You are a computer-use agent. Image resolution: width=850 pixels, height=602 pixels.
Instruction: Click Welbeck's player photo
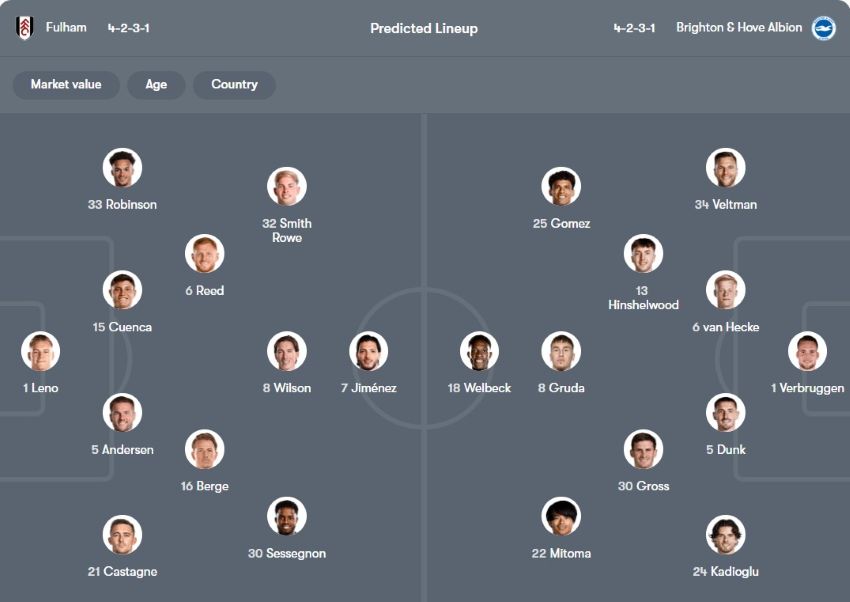pyautogui.click(x=480, y=352)
